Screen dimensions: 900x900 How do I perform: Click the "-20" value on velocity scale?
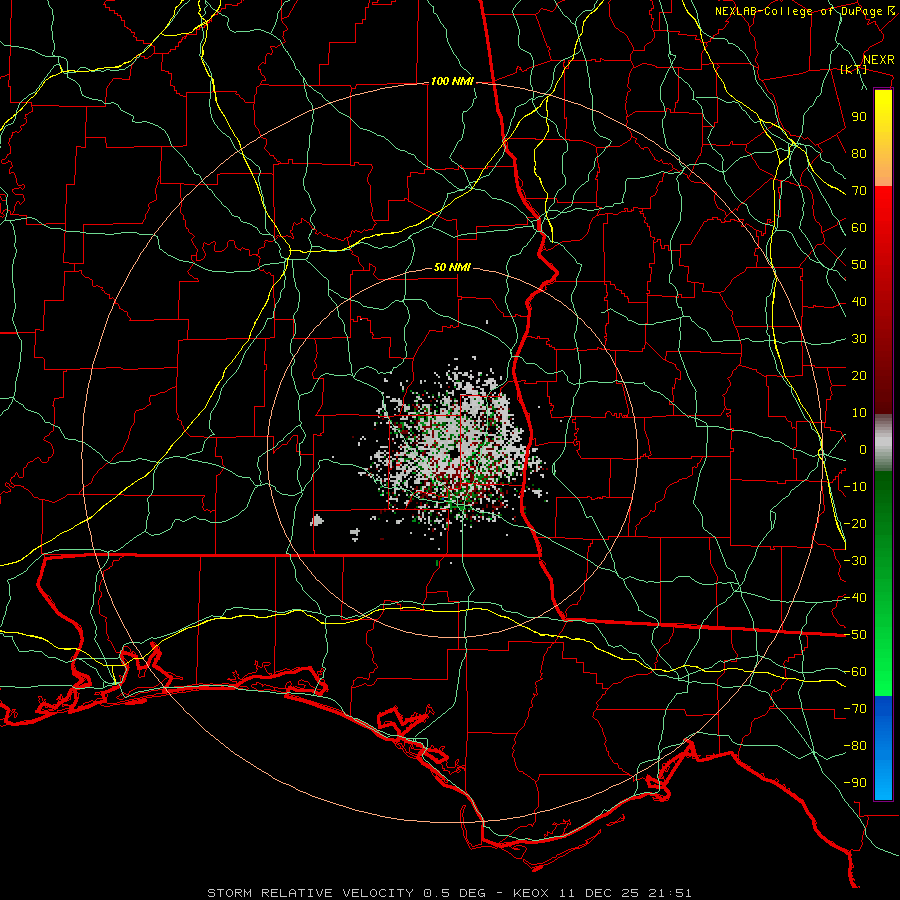coord(855,523)
